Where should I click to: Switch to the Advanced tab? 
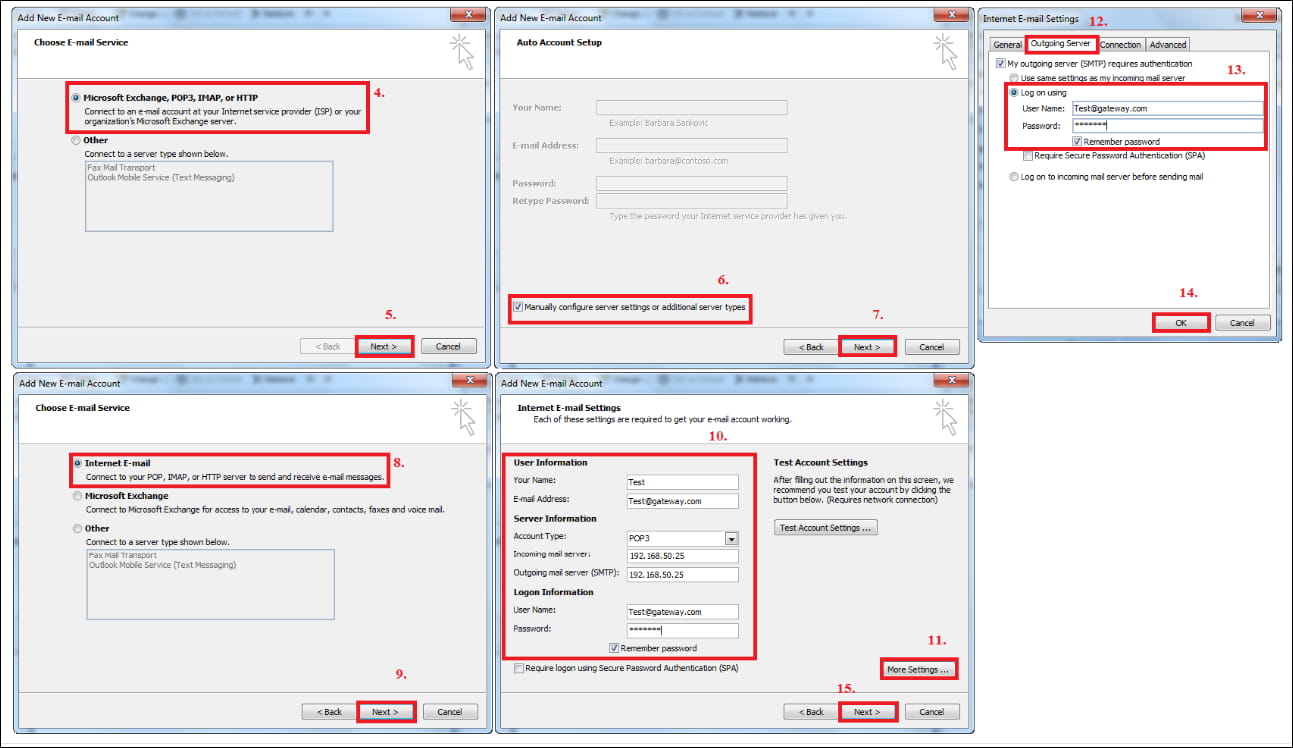point(1167,44)
